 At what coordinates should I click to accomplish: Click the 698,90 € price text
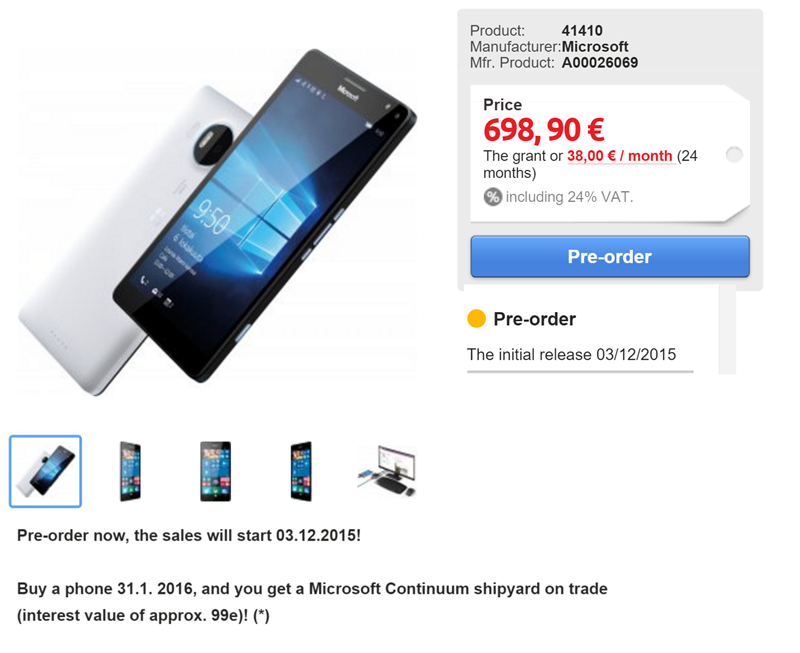[544, 130]
